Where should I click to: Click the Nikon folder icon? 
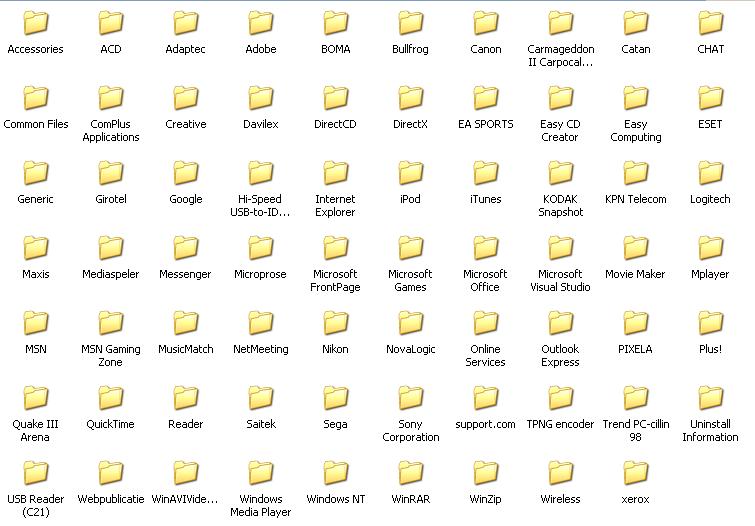tap(336, 323)
